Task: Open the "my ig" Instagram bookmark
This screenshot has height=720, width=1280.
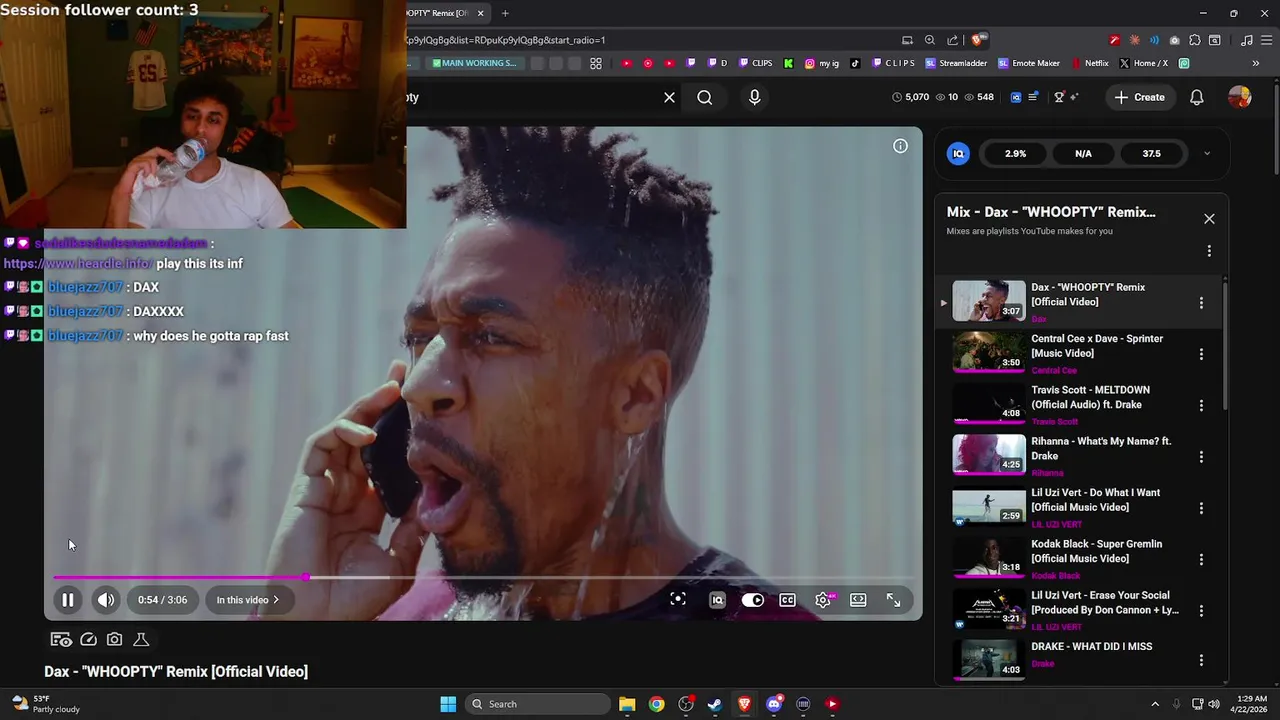Action: coord(822,63)
